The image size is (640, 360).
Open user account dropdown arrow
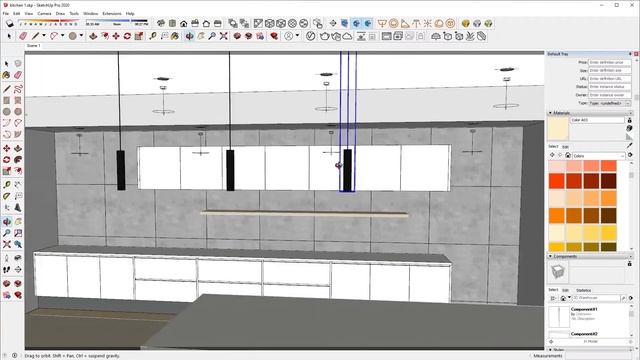coord(297,36)
